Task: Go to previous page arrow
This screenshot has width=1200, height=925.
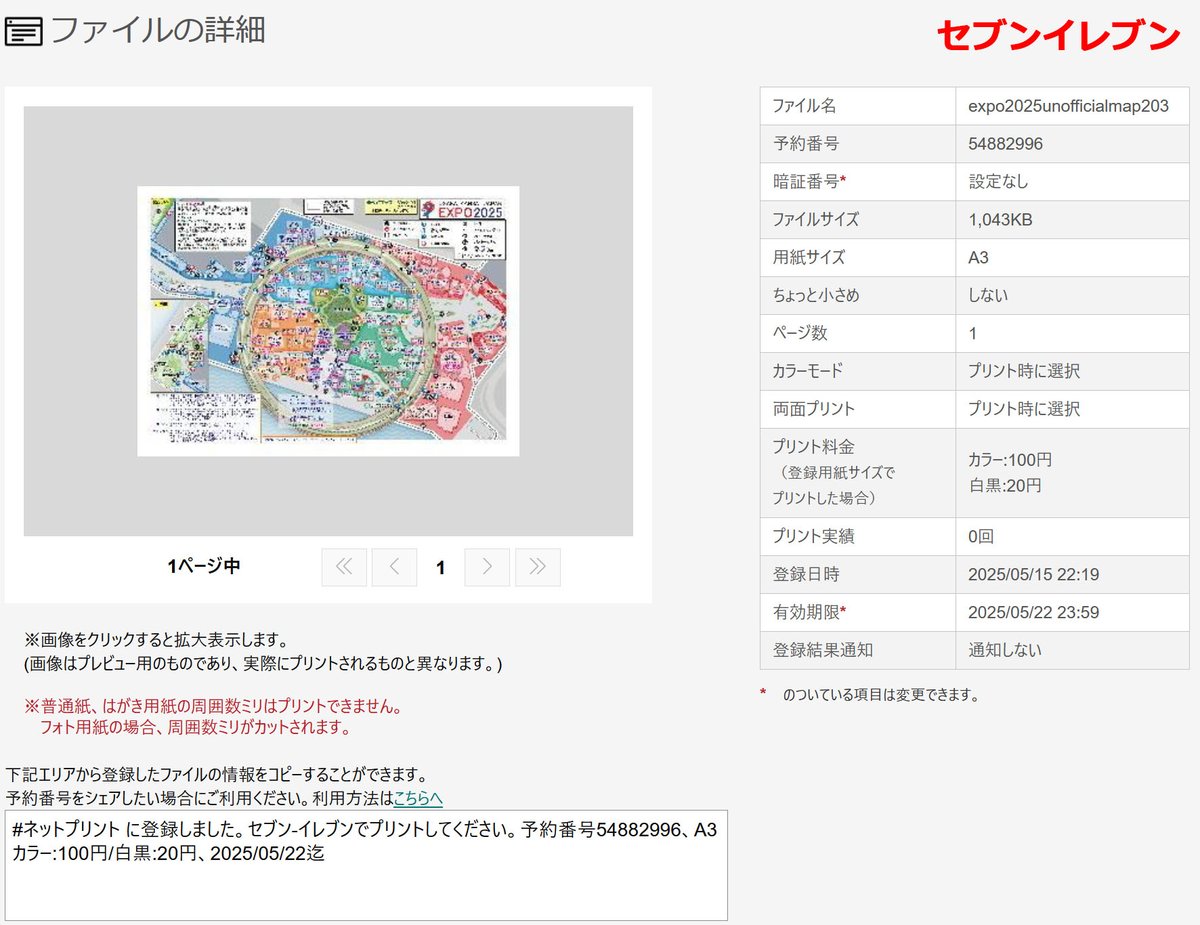Action: click(394, 567)
